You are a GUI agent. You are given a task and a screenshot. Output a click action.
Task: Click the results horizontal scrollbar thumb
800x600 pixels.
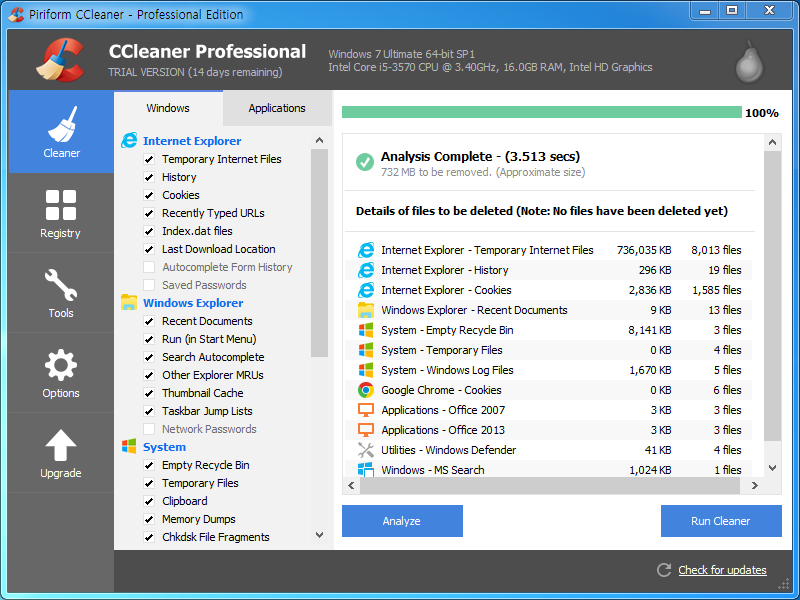coord(549,486)
